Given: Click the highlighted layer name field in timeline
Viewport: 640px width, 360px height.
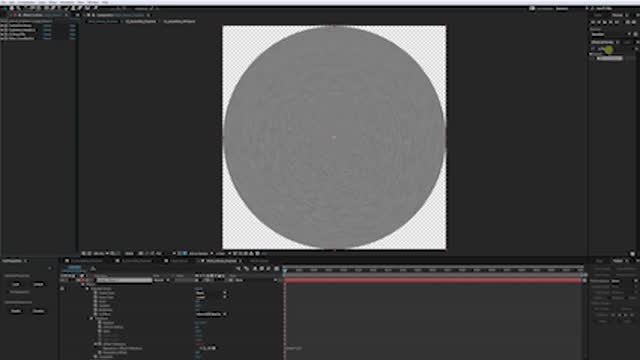Looking at the screenshot, I should pos(124,280).
